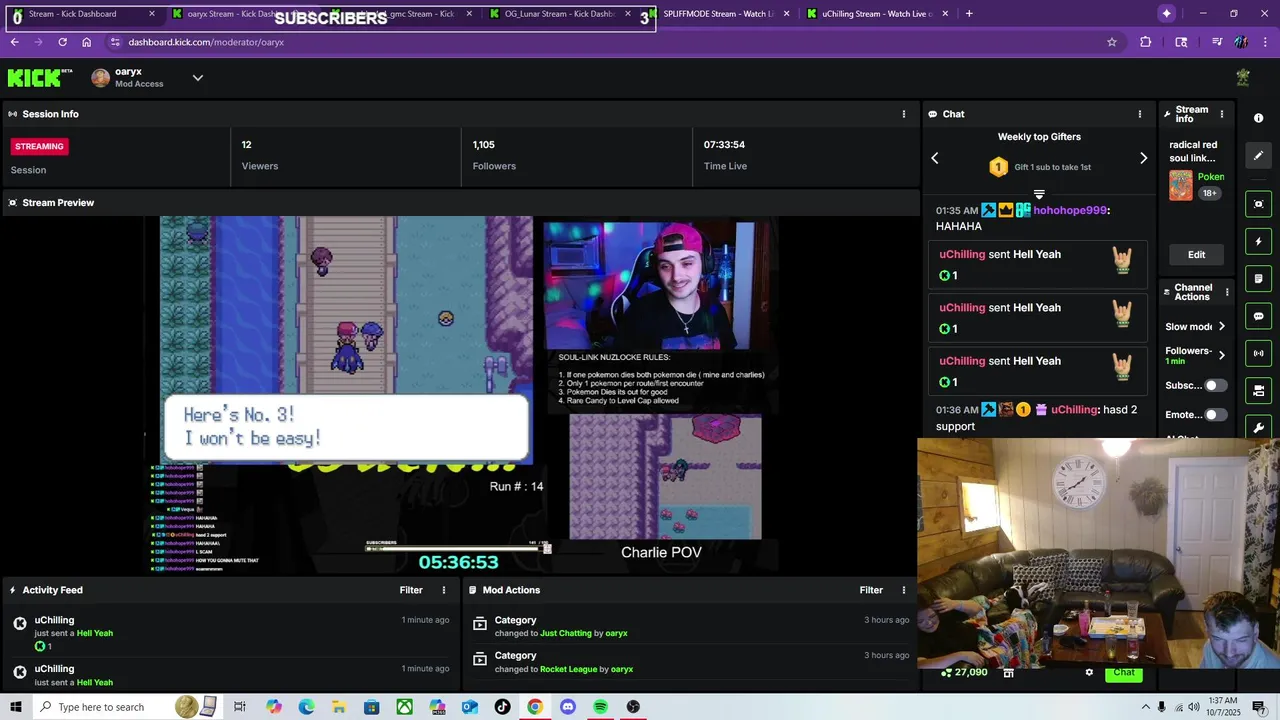Click Rocket League link in Mod Actions
This screenshot has width=1280, height=720.
pos(568,669)
